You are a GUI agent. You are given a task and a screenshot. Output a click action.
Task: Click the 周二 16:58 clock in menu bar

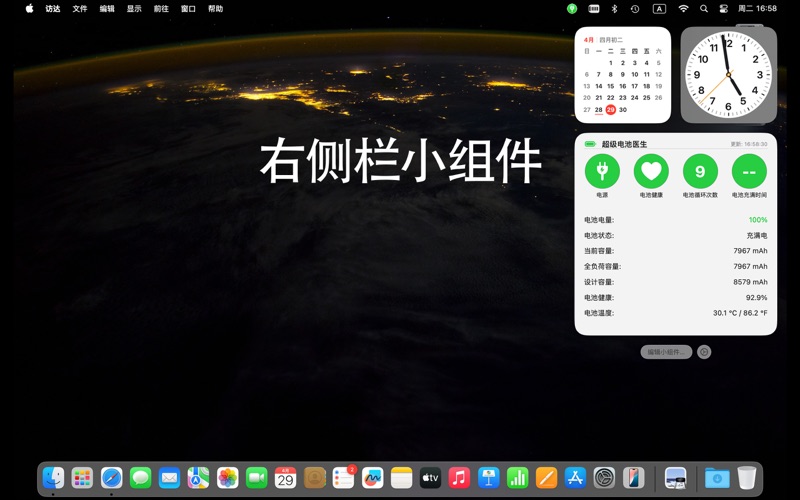[x=757, y=9]
